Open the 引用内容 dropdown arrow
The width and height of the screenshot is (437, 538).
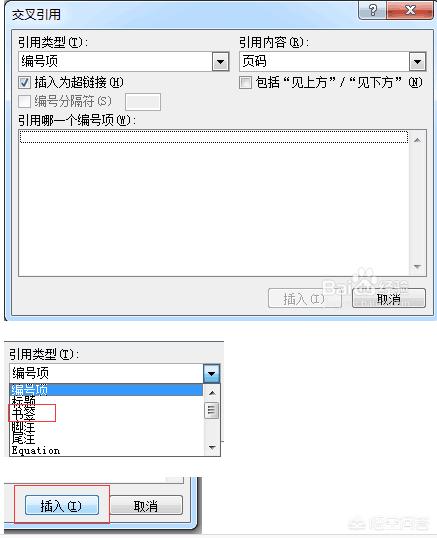(x=417, y=62)
